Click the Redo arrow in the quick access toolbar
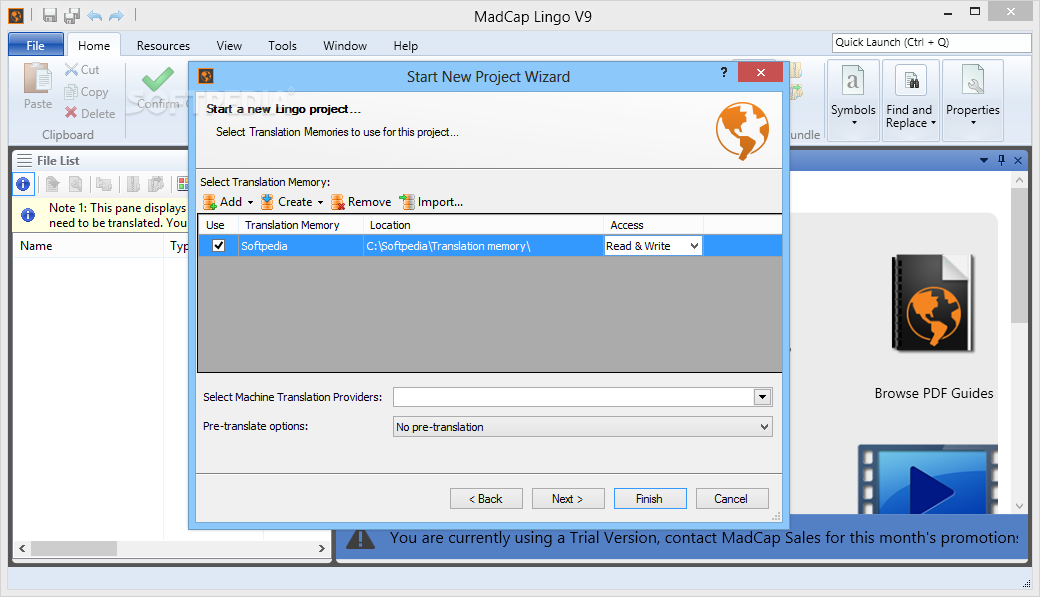This screenshot has width=1040, height=597. [x=116, y=15]
